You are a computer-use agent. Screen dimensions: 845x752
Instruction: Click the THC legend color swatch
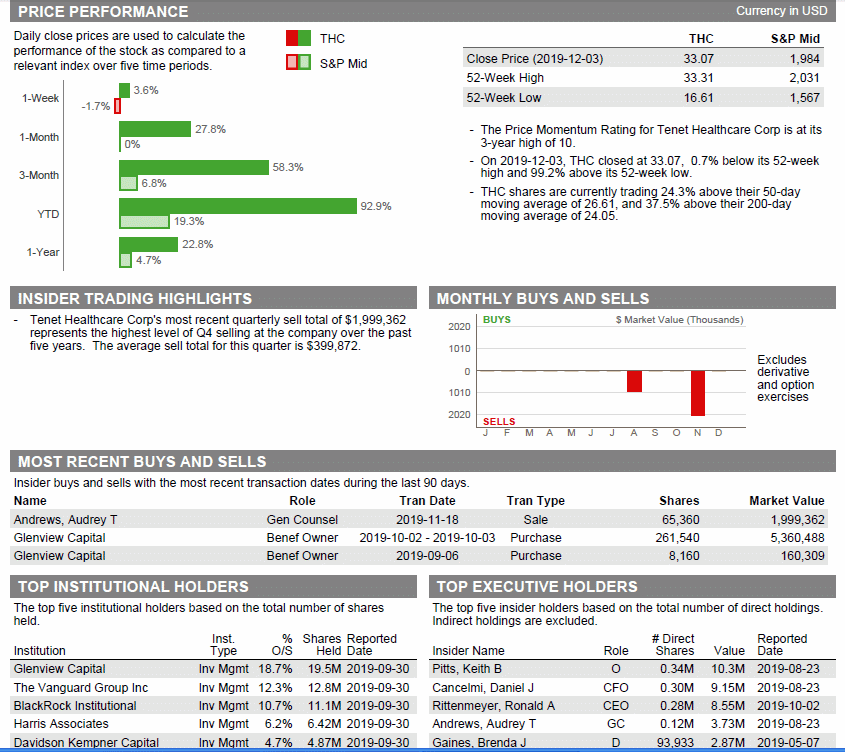tap(298, 38)
